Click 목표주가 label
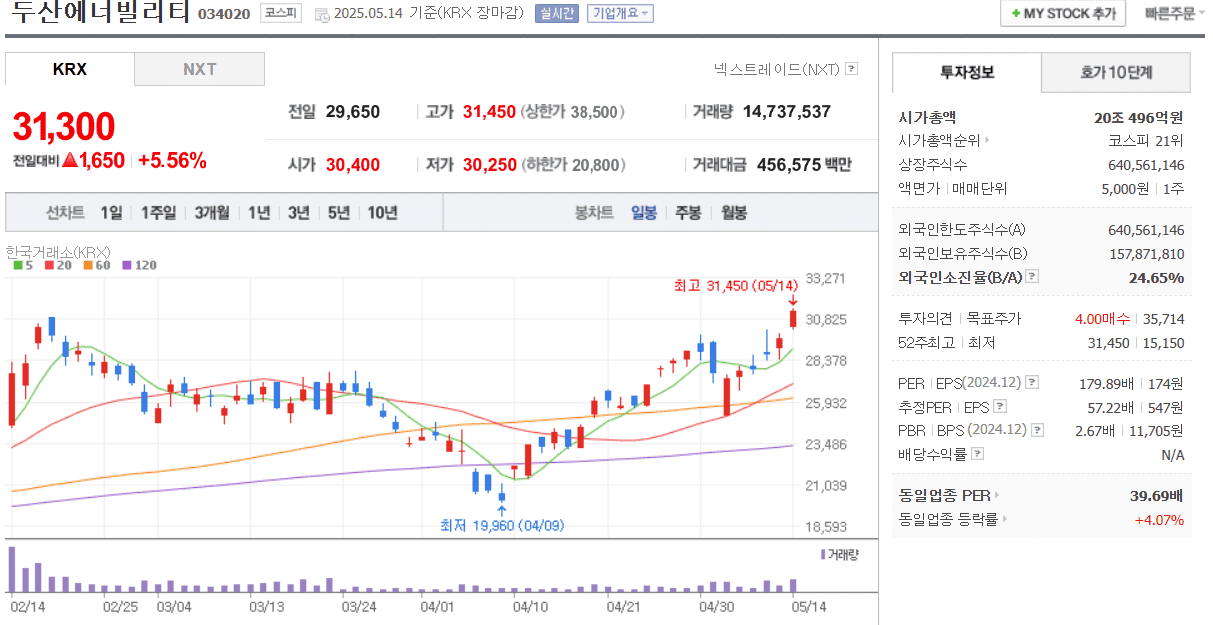 (x=993, y=318)
